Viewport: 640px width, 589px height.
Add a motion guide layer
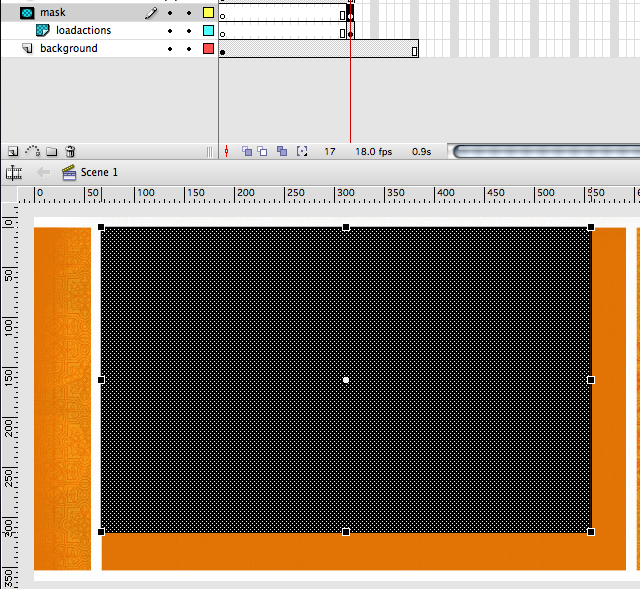[33, 151]
